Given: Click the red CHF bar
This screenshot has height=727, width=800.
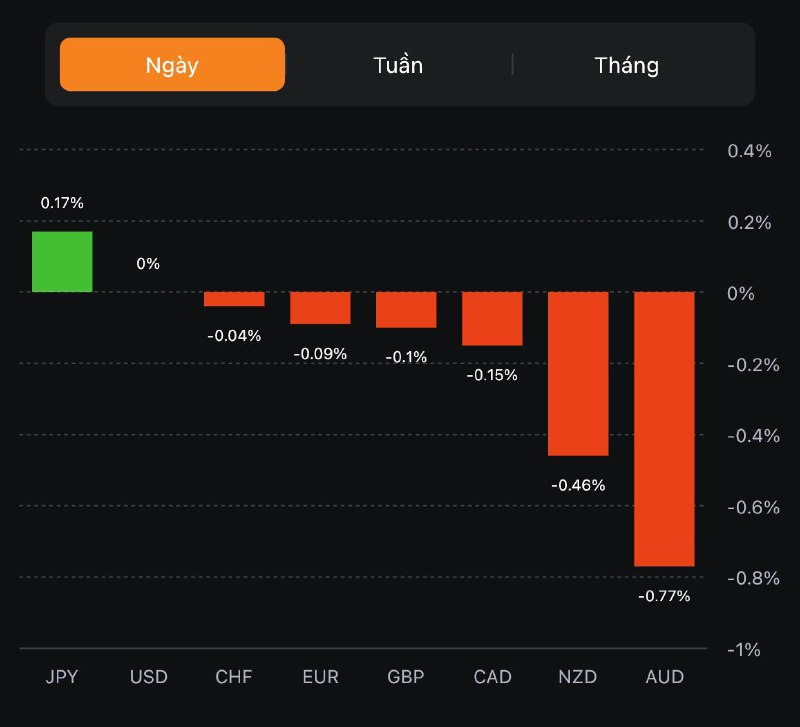Looking at the screenshot, I should point(234,299).
